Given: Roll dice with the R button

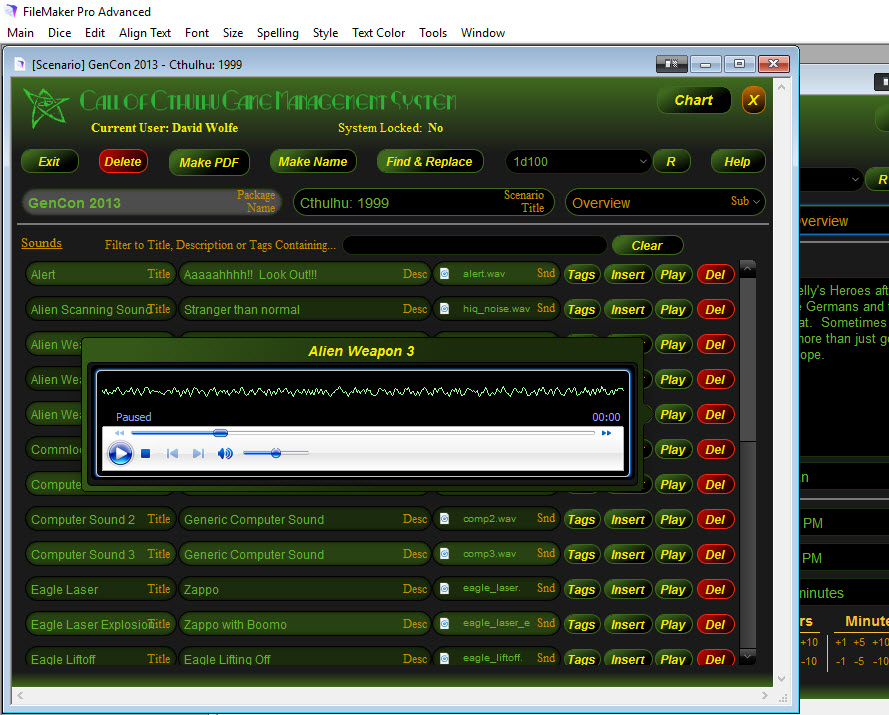Looking at the screenshot, I should click(671, 162).
